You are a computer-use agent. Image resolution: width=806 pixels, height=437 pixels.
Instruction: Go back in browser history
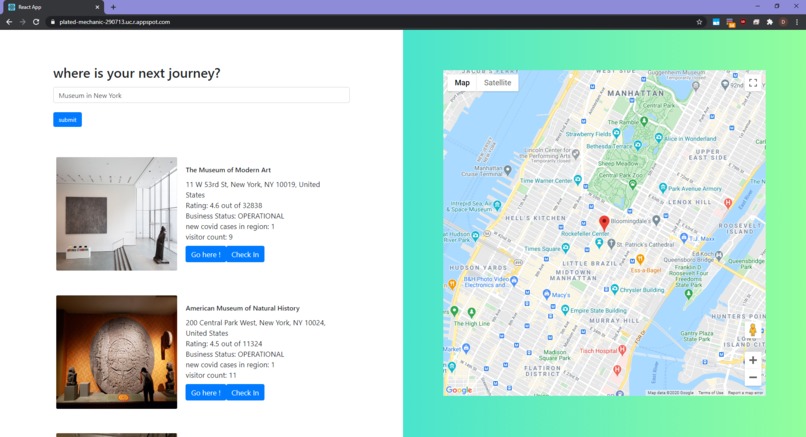pyautogui.click(x=9, y=22)
